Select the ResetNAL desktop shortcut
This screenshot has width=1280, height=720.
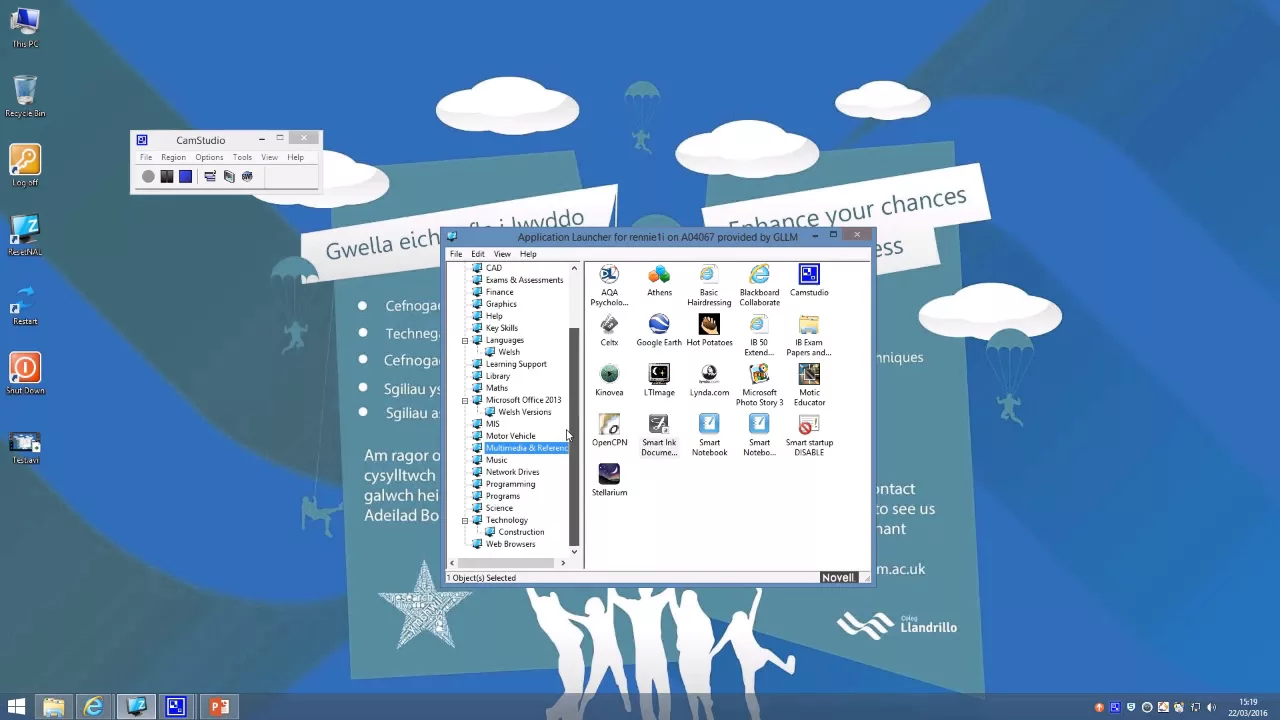click(x=25, y=235)
